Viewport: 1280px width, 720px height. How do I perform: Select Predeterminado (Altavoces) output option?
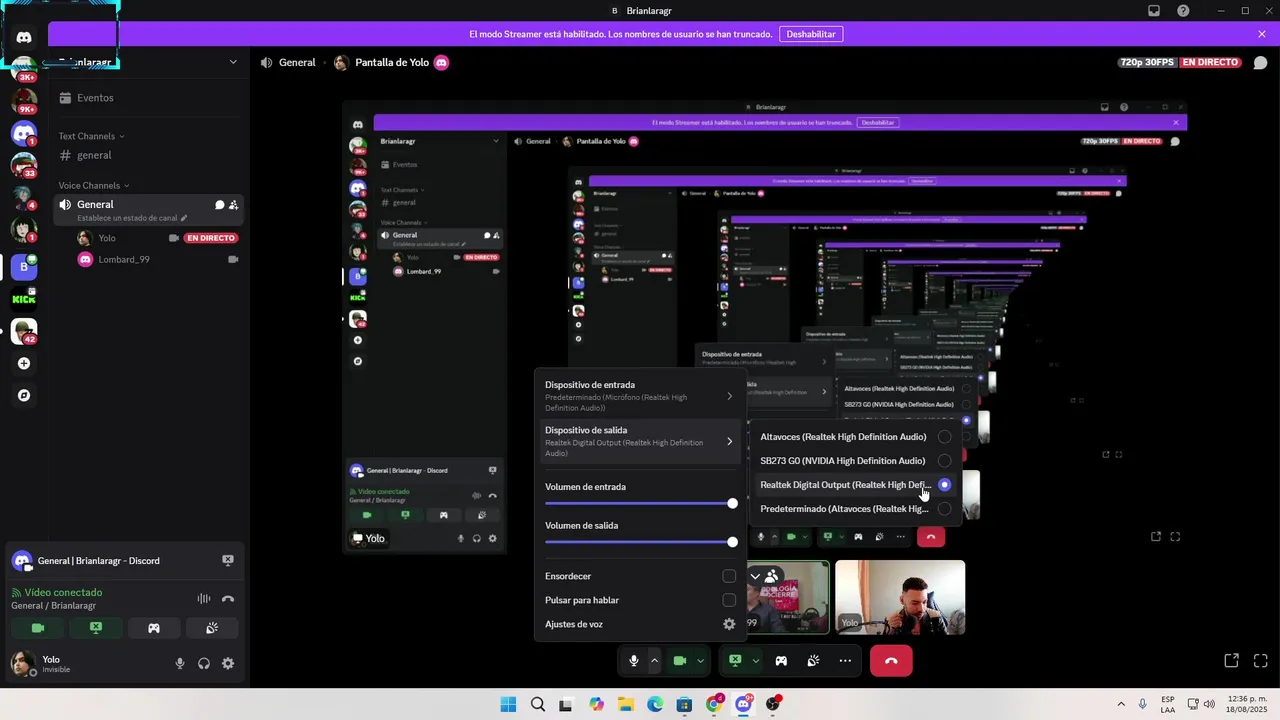pos(856,509)
